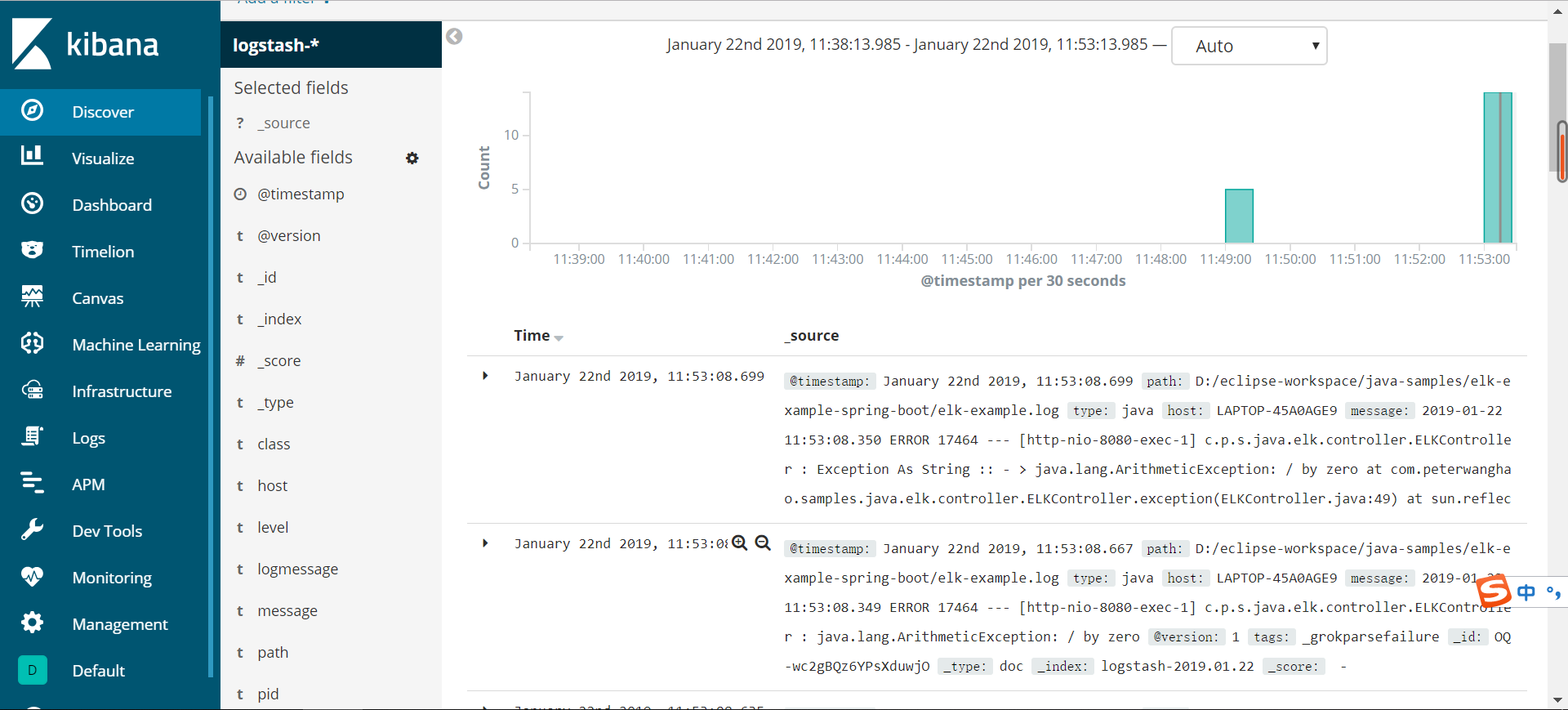Sort by Time column arrow
The width and height of the screenshot is (1568, 710).
coord(559,338)
